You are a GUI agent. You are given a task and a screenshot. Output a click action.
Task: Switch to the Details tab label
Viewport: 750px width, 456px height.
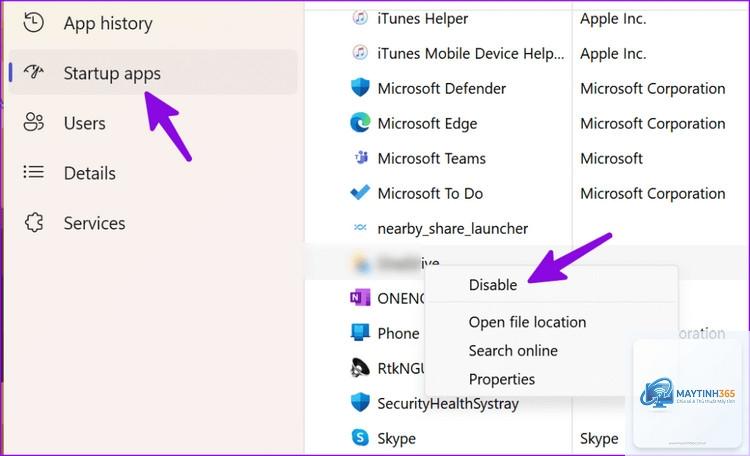point(89,173)
